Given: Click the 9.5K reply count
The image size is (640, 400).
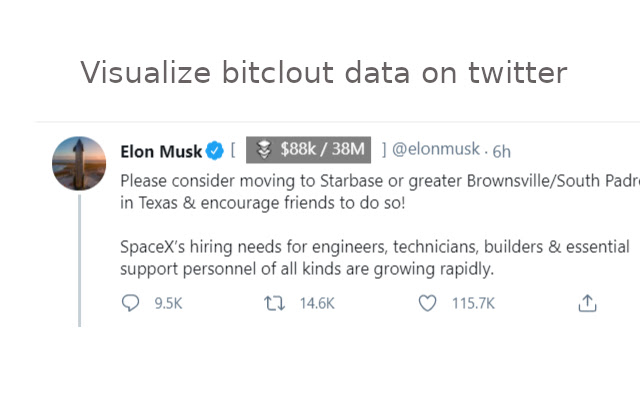Looking at the screenshot, I should [x=168, y=303].
